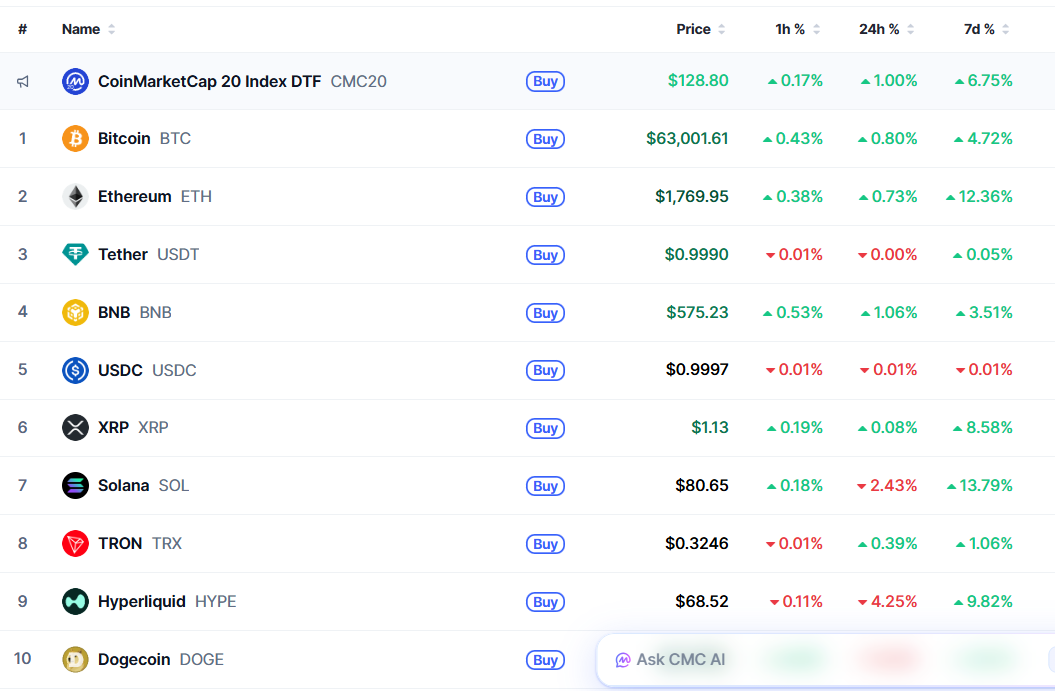The height and width of the screenshot is (691, 1055).
Task: Click the Tether green logo icon
Action: (x=75, y=254)
